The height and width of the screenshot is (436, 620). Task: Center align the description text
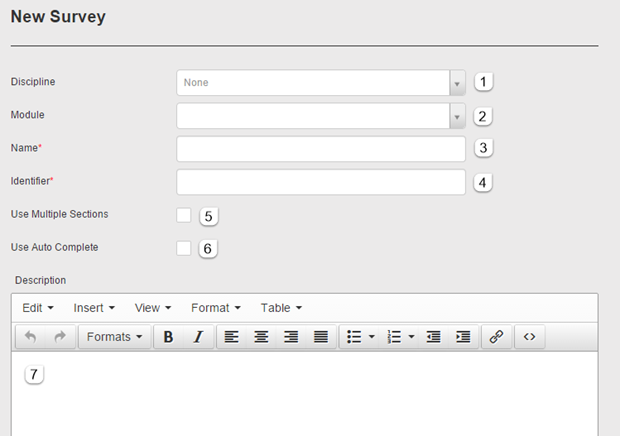261,337
